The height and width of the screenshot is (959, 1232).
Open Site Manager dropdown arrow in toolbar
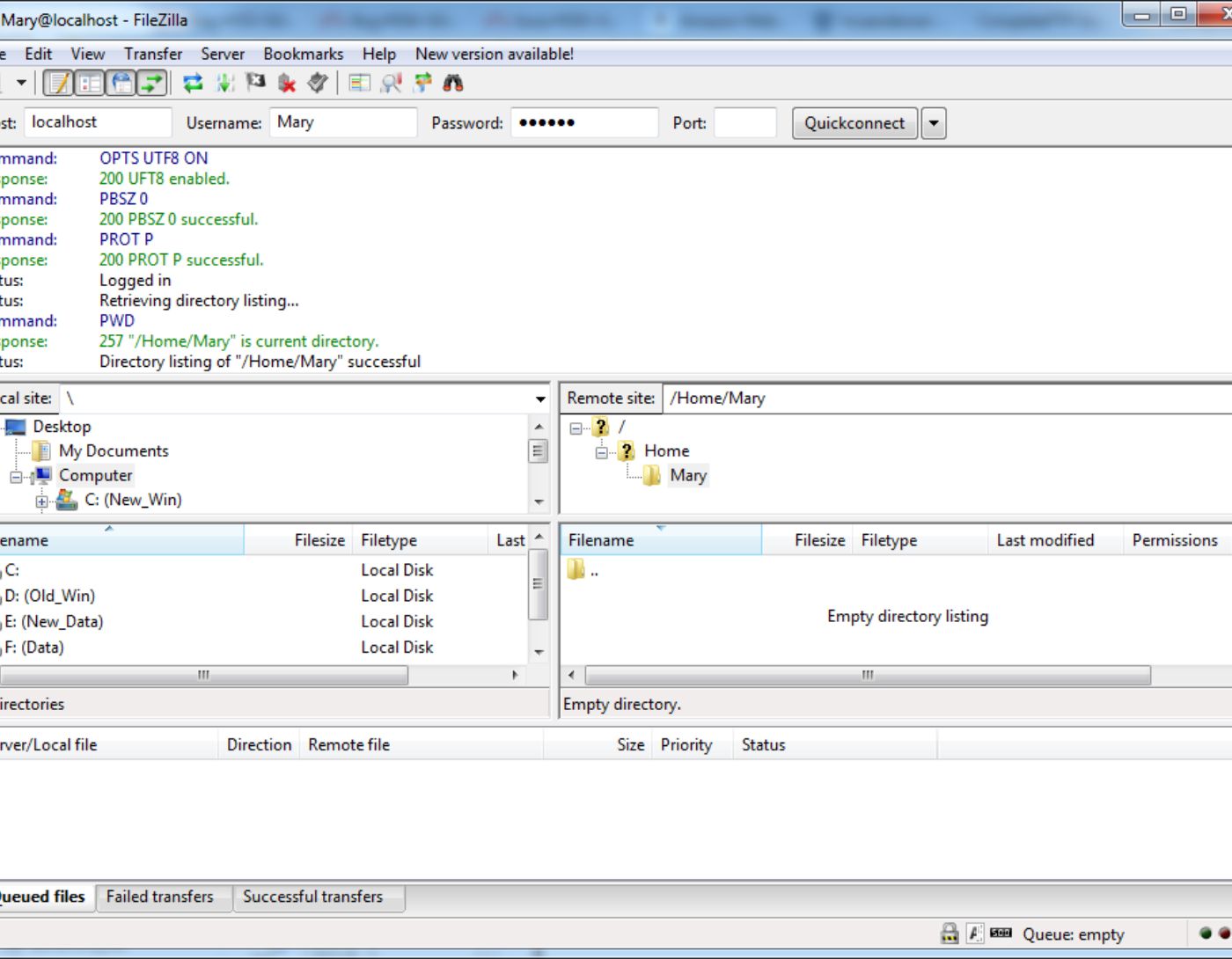coord(21,84)
